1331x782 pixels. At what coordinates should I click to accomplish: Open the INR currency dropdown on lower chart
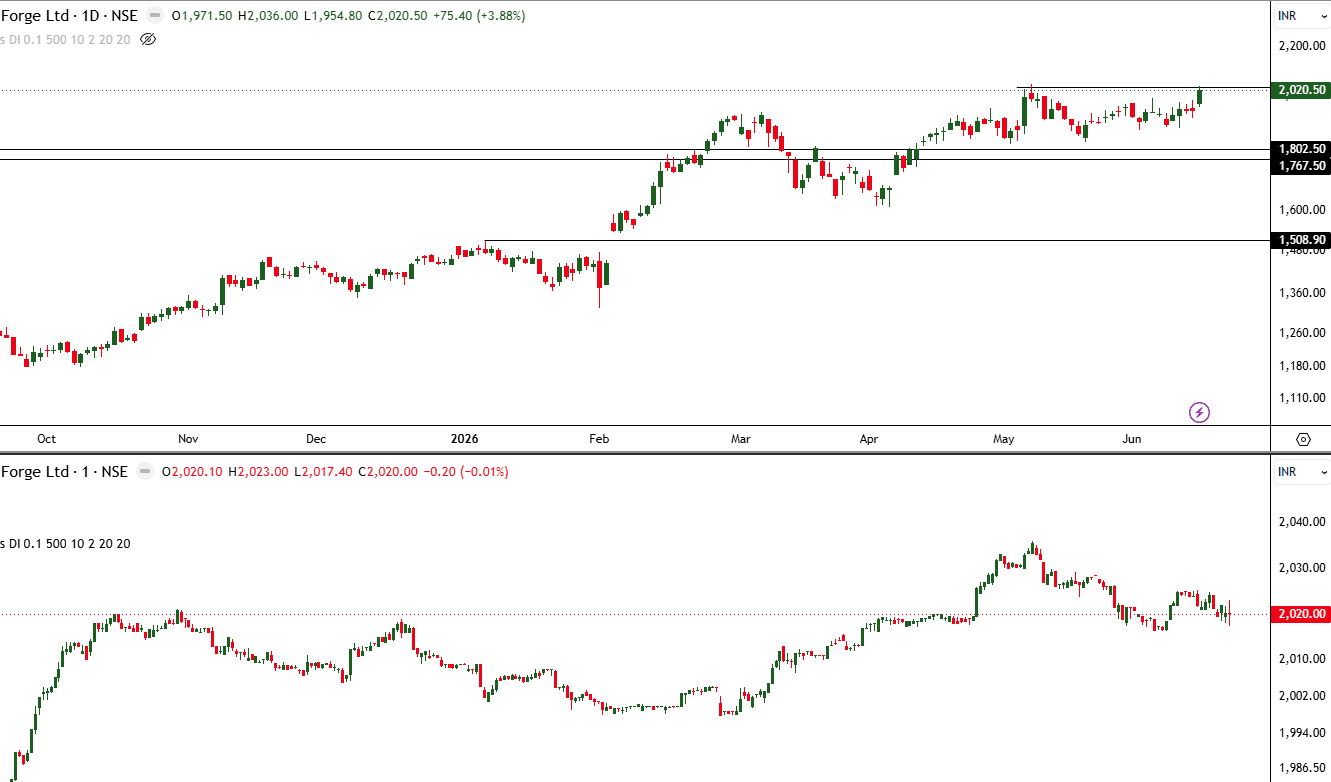click(x=1300, y=471)
